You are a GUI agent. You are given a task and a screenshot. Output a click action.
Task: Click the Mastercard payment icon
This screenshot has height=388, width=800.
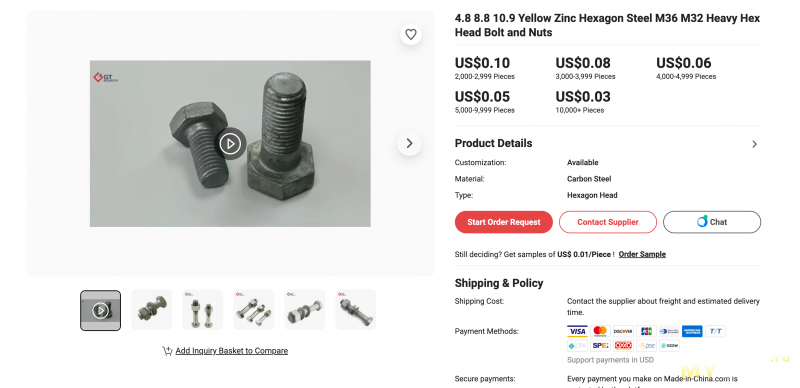click(x=600, y=331)
